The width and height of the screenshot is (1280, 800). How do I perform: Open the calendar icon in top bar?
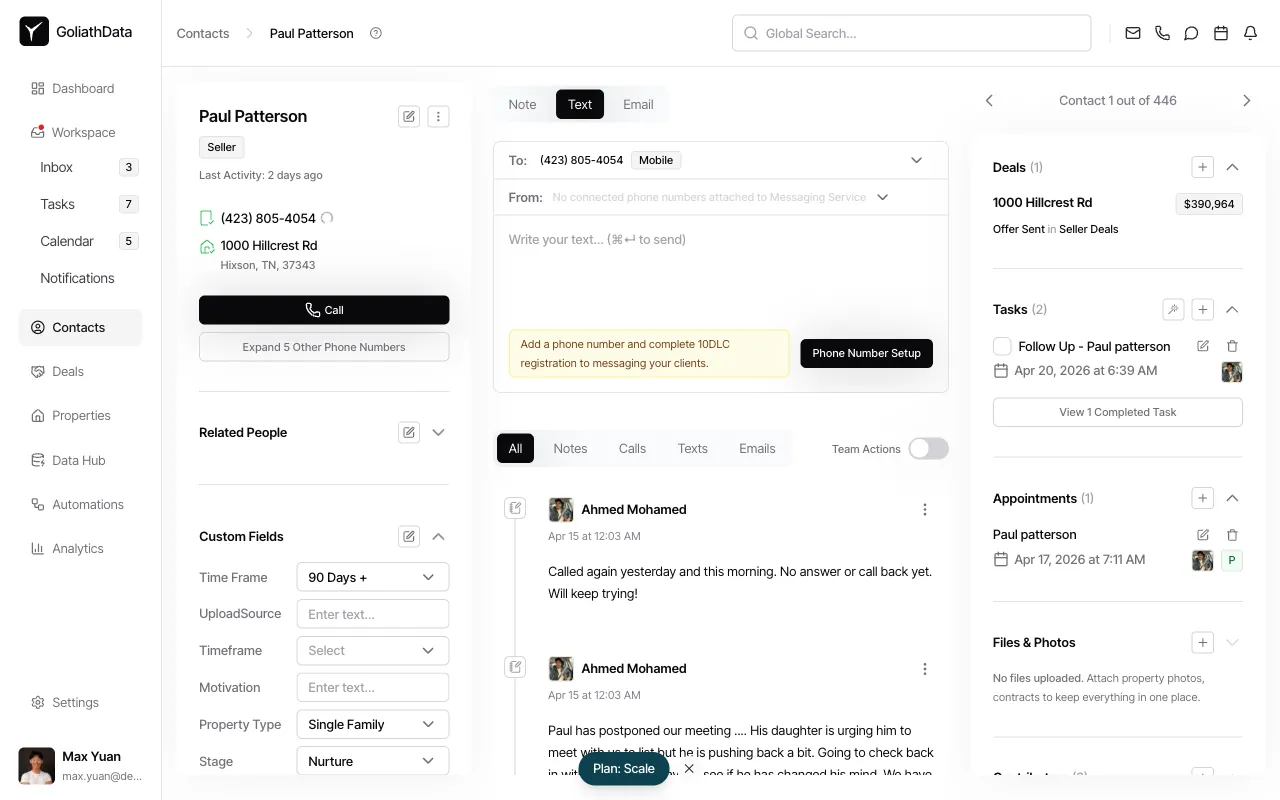(1220, 33)
